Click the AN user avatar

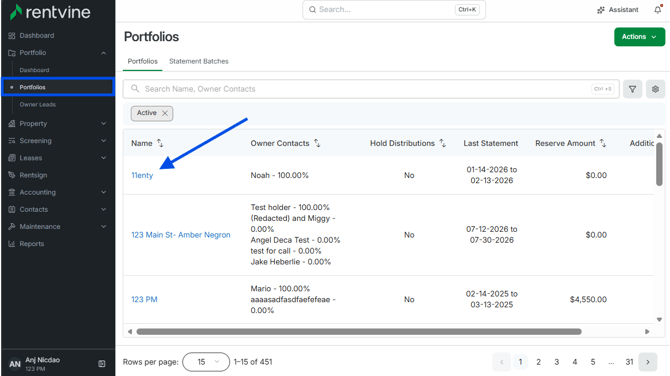click(15, 364)
